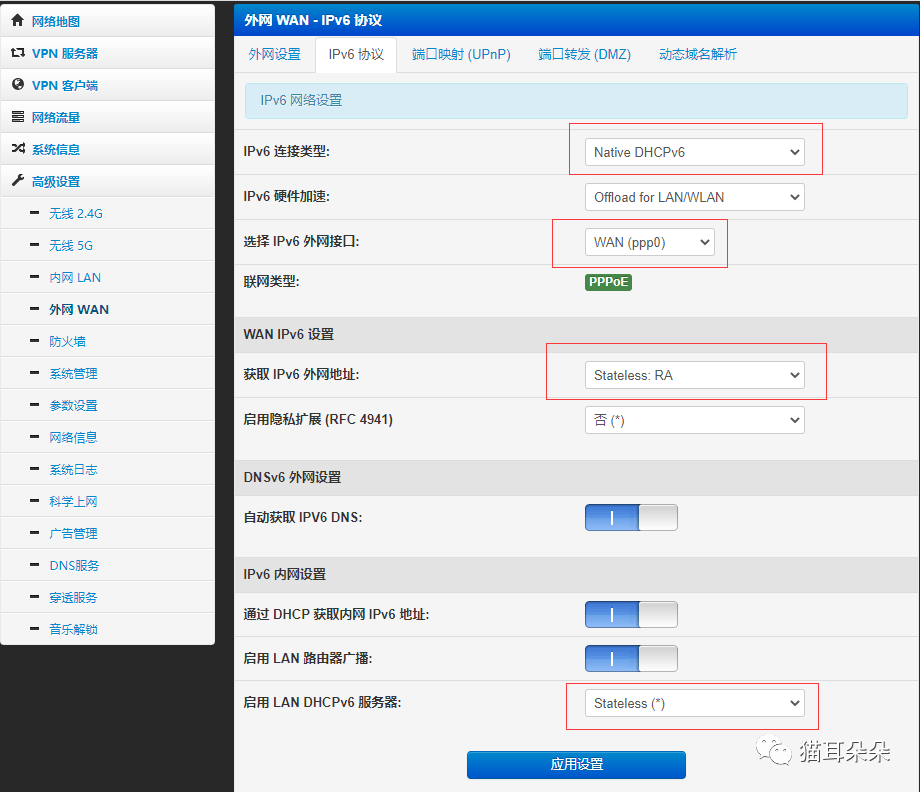Click the 应用设置 button
The image size is (920, 792).
(x=576, y=765)
